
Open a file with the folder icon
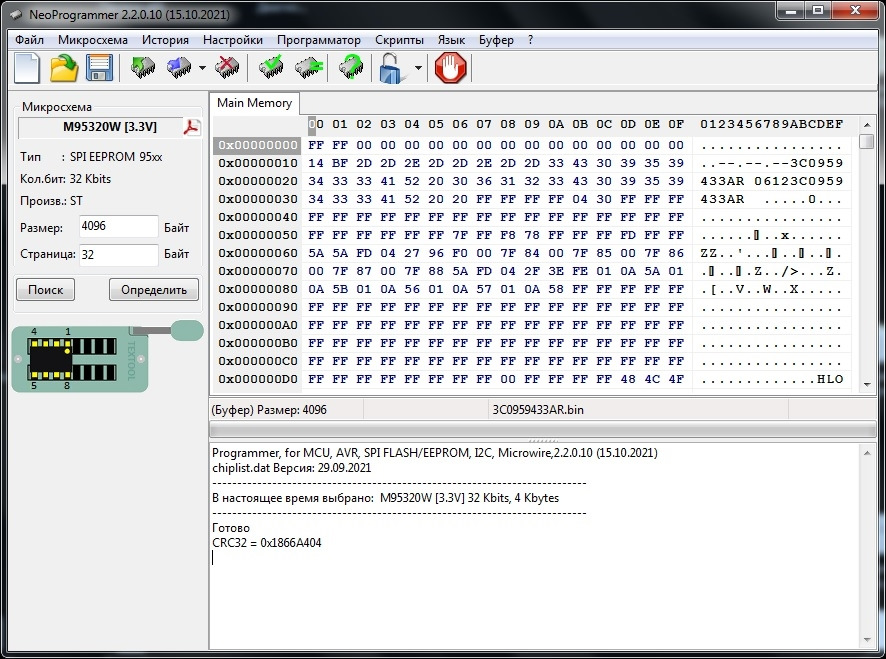pyautogui.click(x=64, y=68)
